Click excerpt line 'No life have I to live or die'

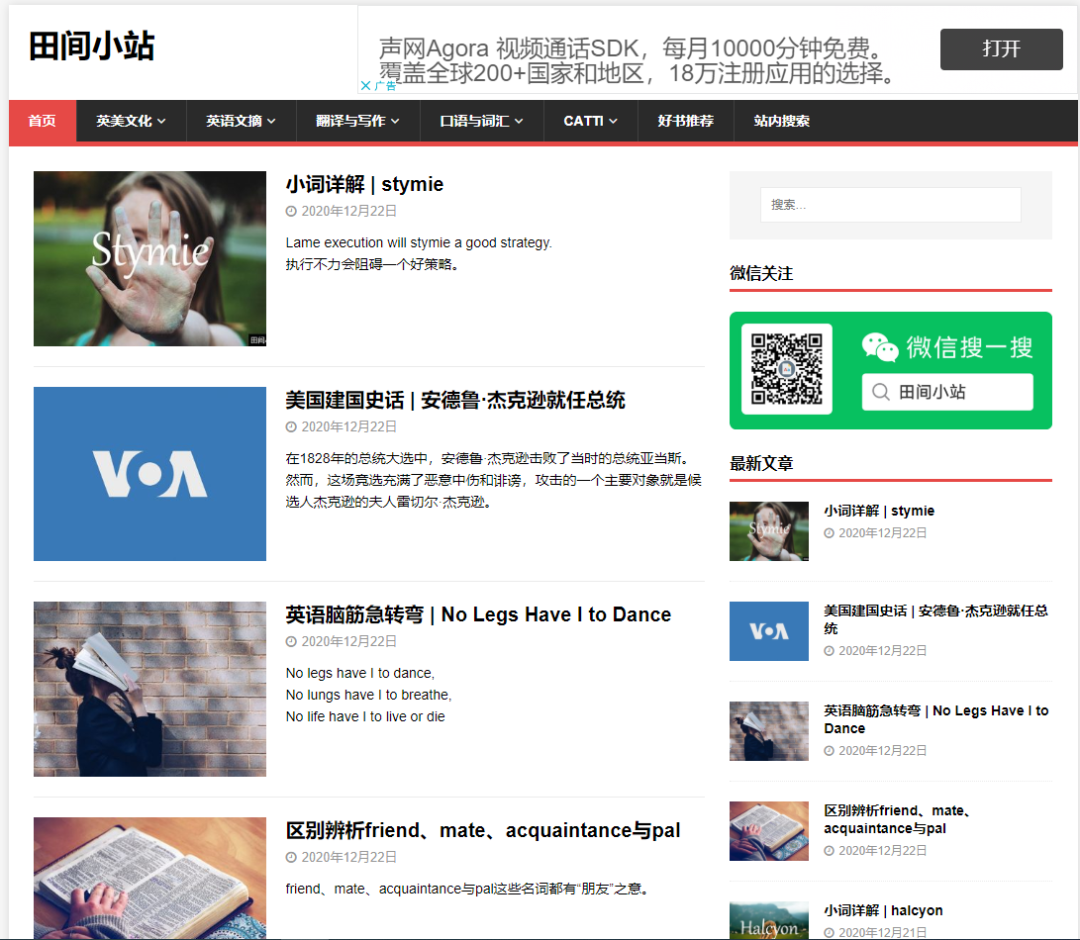(x=365, y=717)
